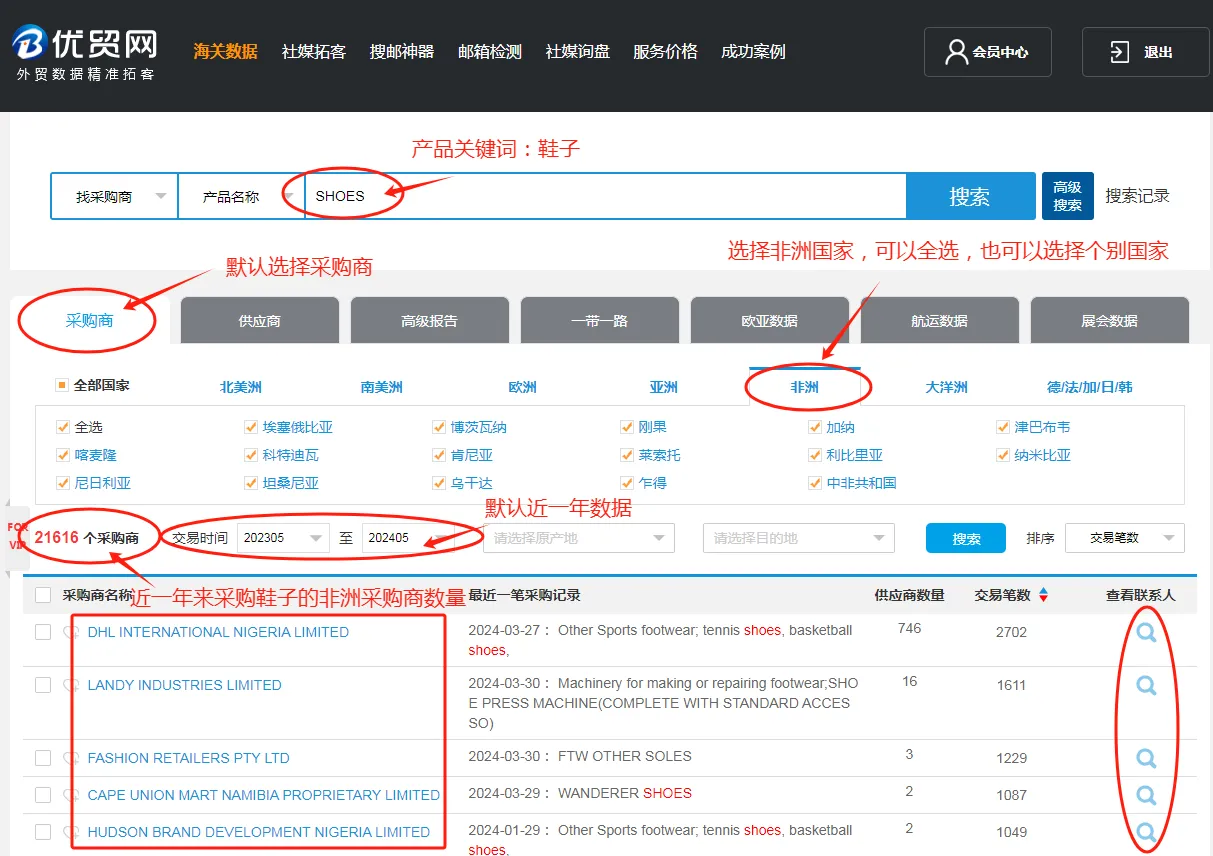Click the 优贸网 logo
1213x856 pixels.
[x=85, y=52]
